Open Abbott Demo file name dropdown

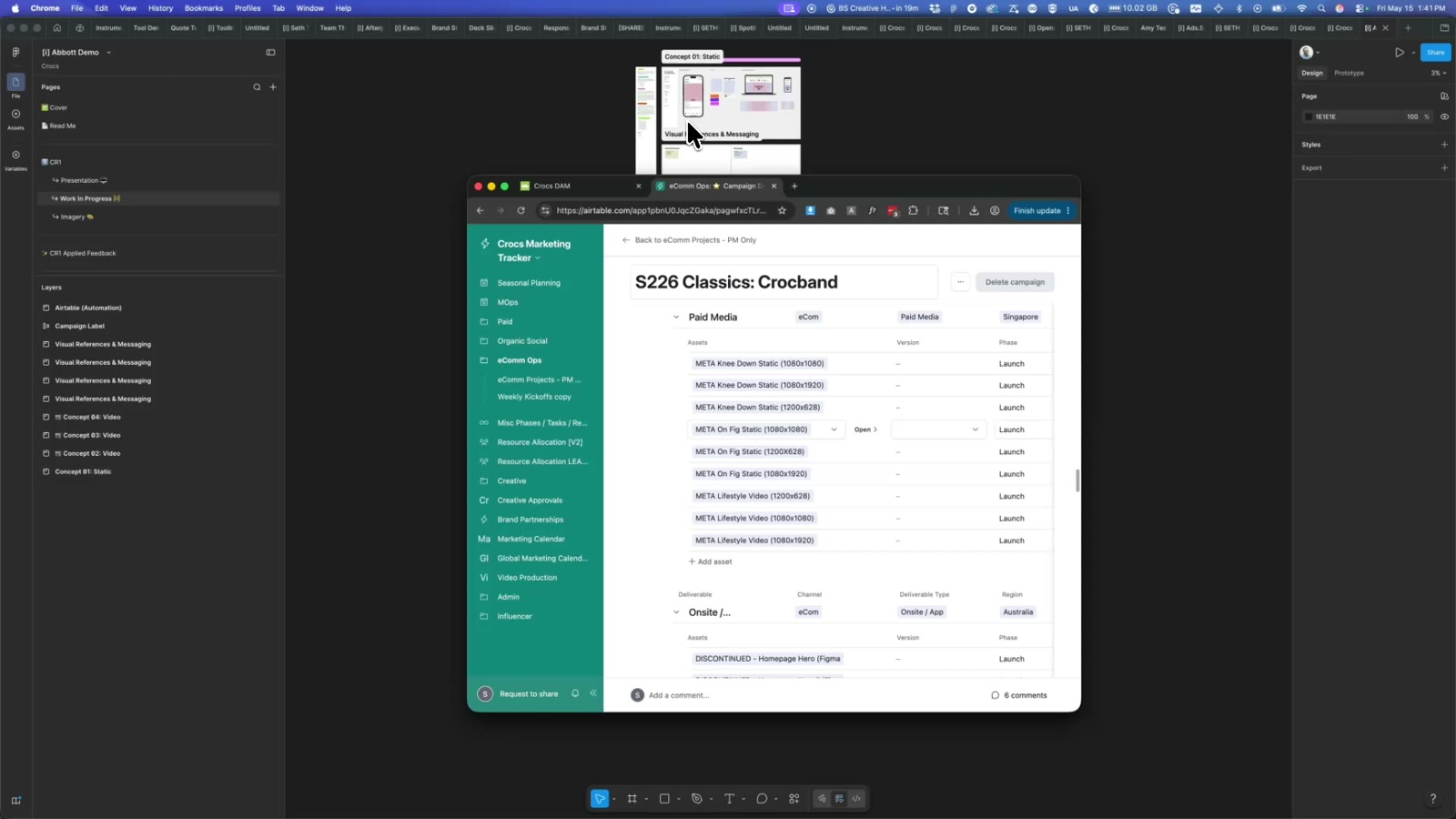[108, 53]
